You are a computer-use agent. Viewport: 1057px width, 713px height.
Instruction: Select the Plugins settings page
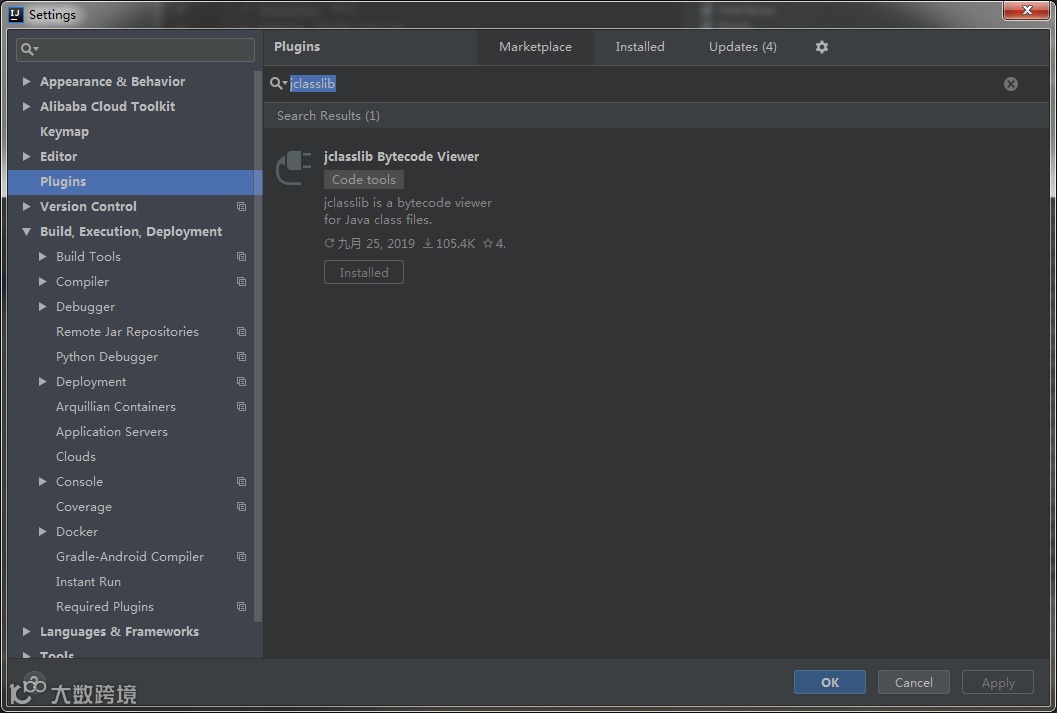(x=135, y=181)
